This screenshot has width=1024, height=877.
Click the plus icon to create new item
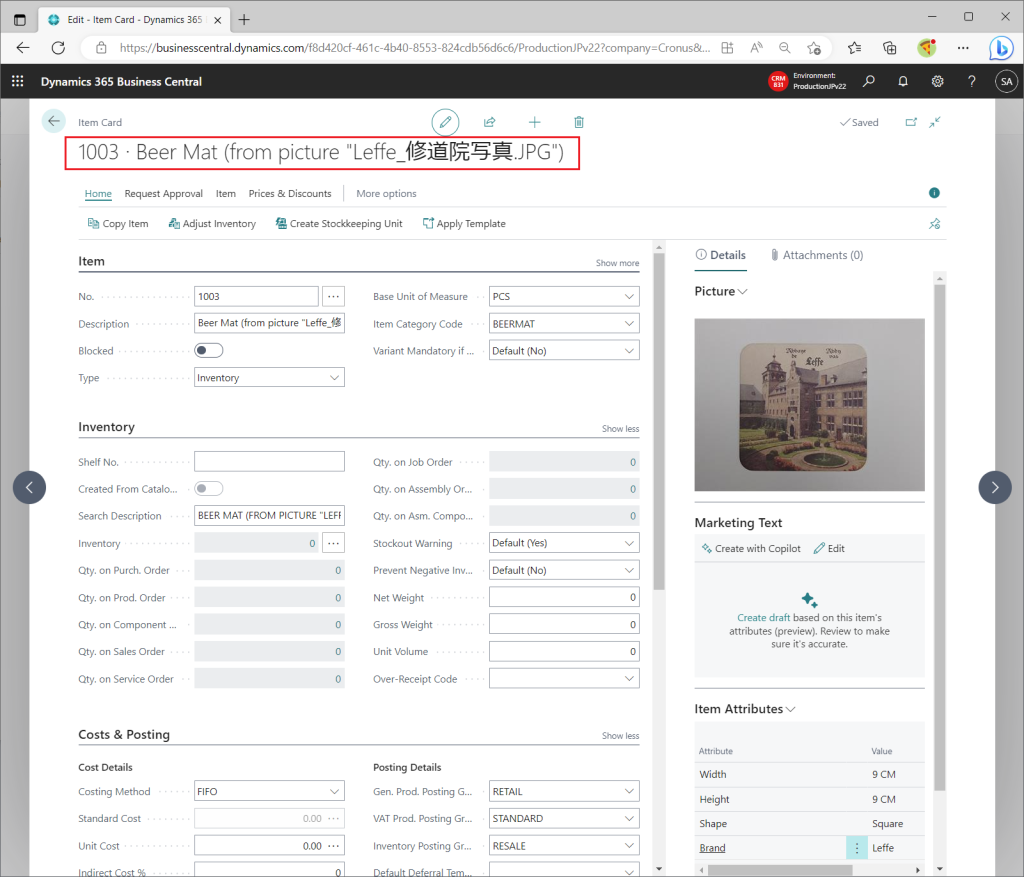534,122
